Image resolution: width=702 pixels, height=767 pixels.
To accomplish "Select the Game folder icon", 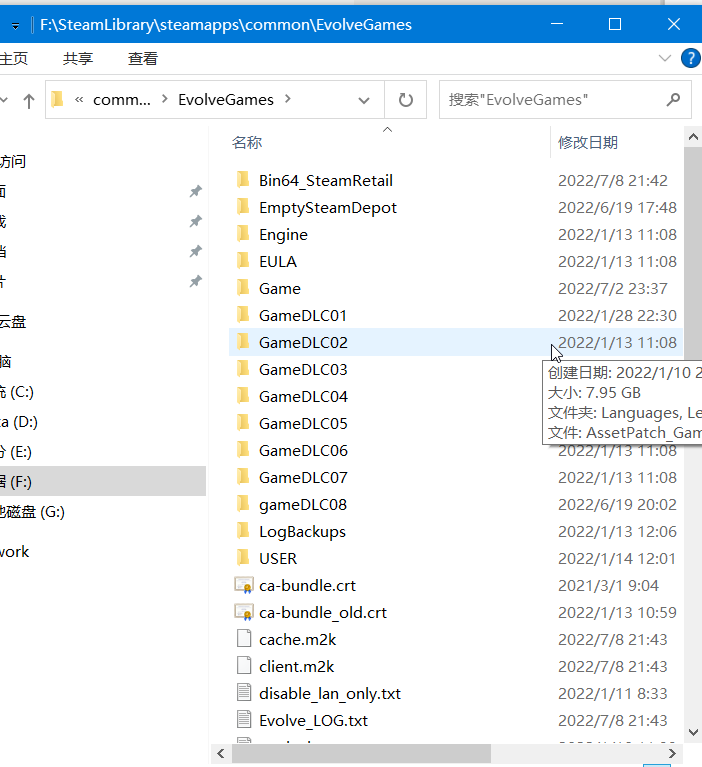I will tap(243, 288).
